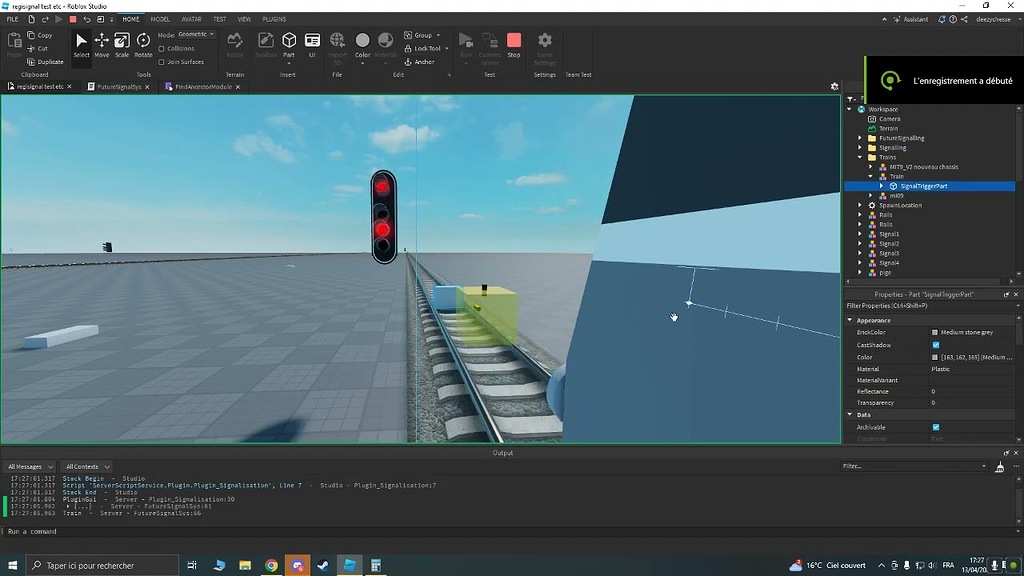Viewport: 1024px width, 576px height.
Task: Enable the Collisions checkbox
Action: click(x=162, y=48)
